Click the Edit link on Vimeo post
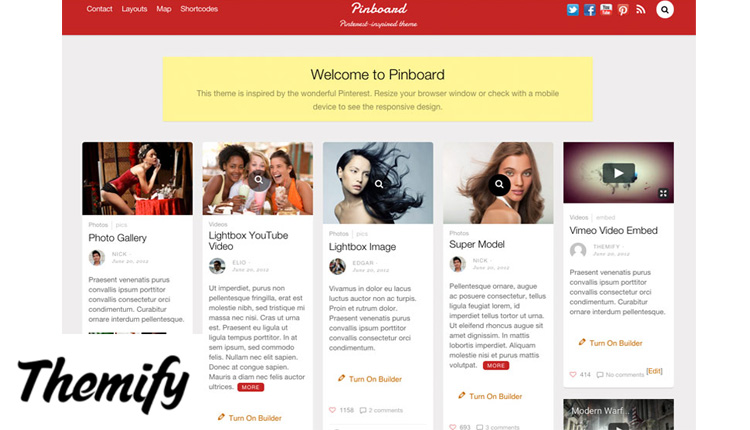 [x=654, y=371]
